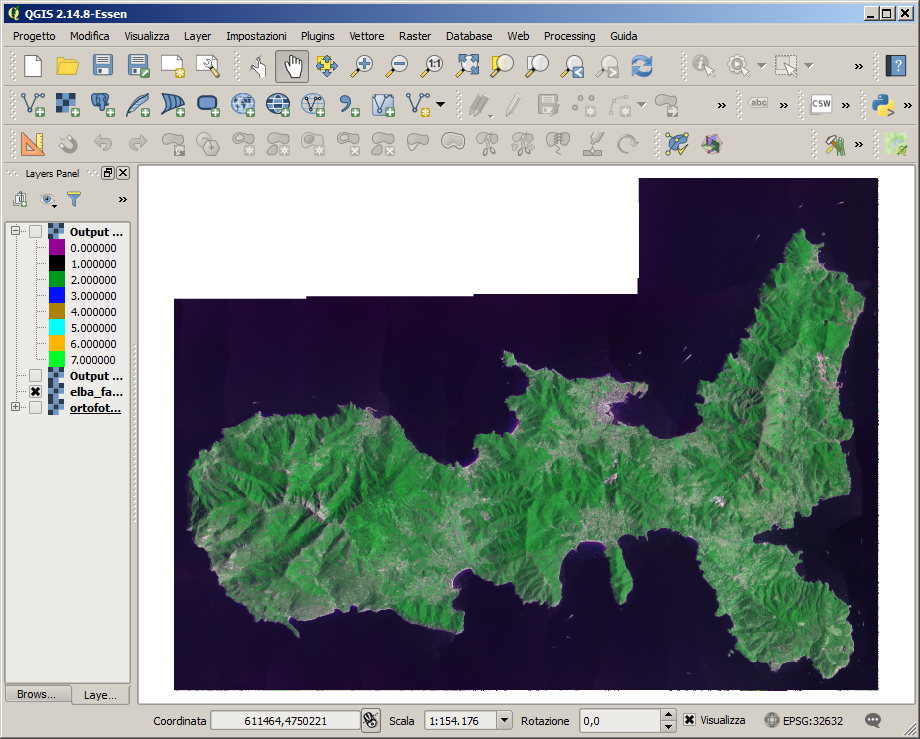Filter the legend using the funnel icon
920x739 pixels.
[x=74, y=200]
